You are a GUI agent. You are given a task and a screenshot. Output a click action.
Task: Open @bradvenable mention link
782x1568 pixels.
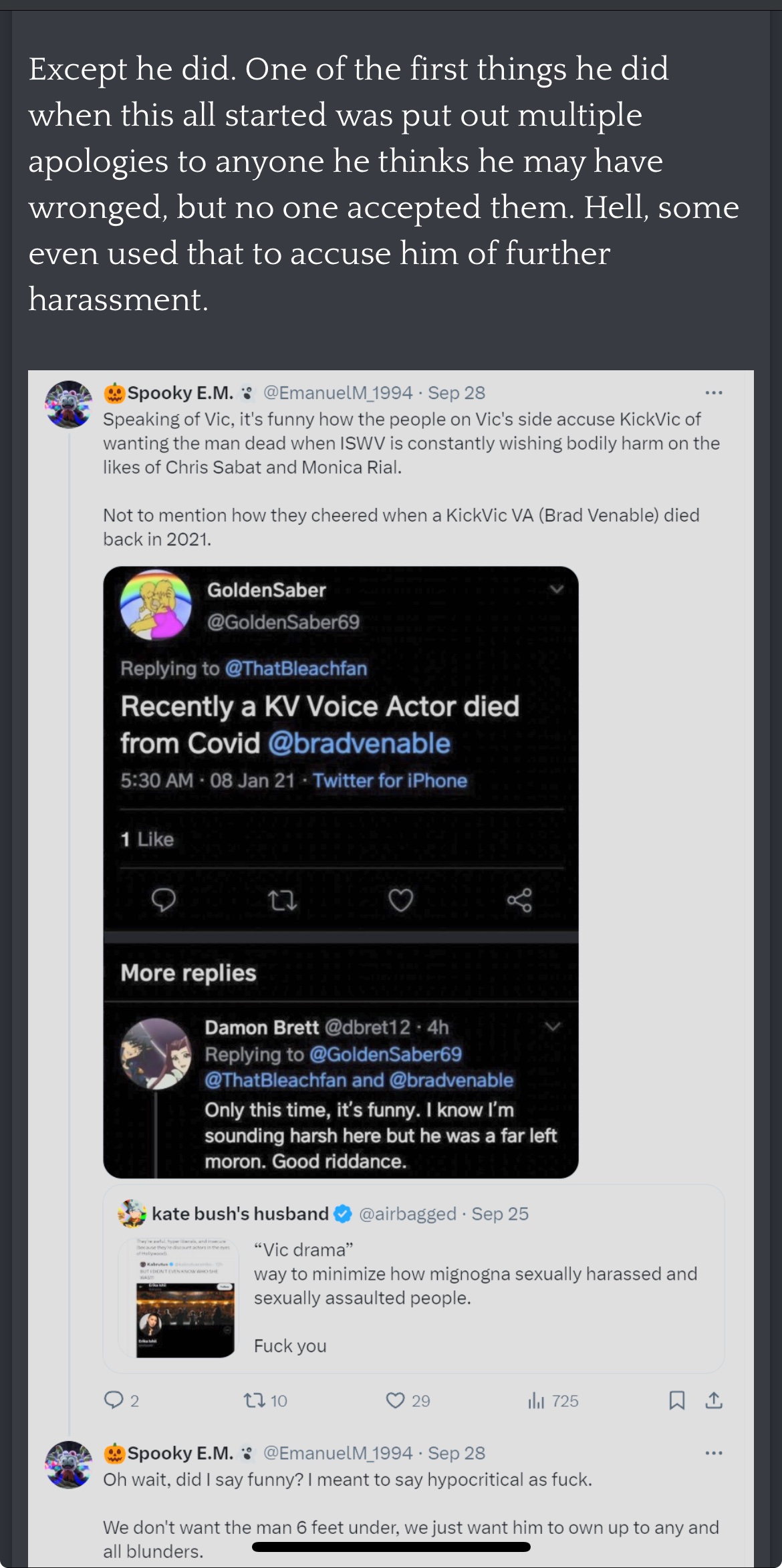(x=359, y=744)
